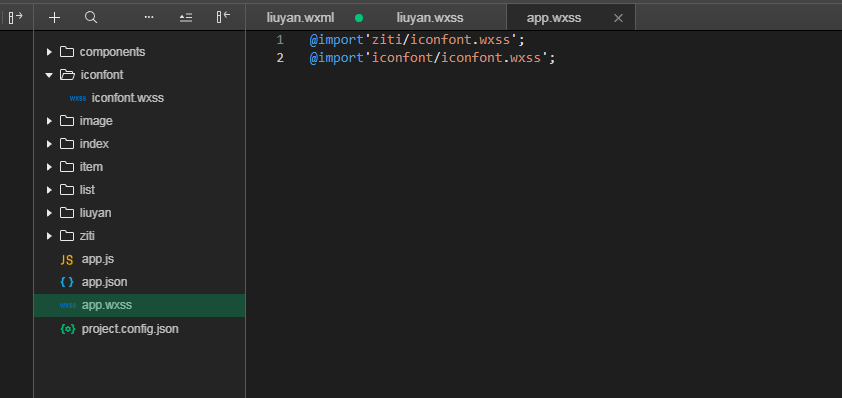Select the app.wxss file in tree
842x398 pixels.
tap(139, 305)
